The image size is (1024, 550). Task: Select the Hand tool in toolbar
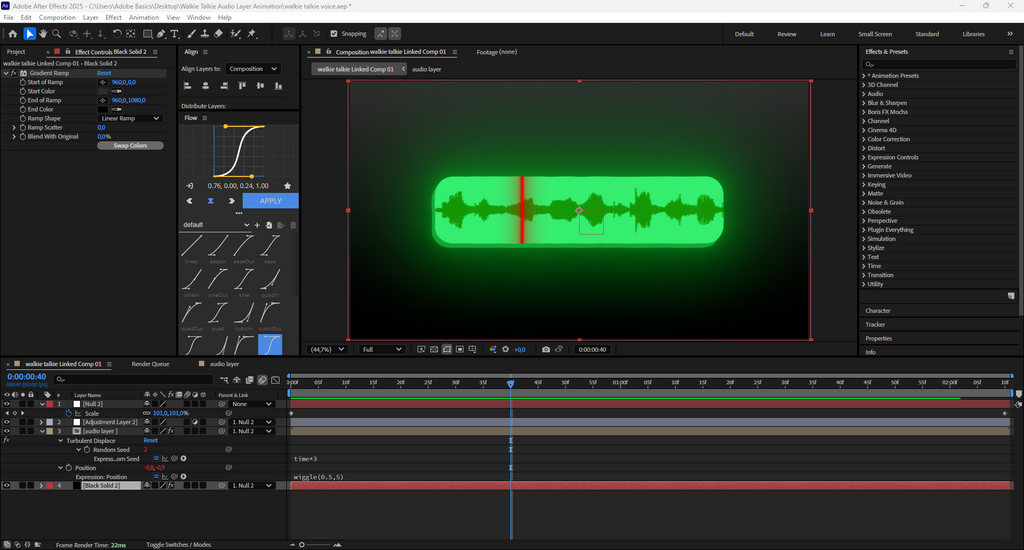43,34
